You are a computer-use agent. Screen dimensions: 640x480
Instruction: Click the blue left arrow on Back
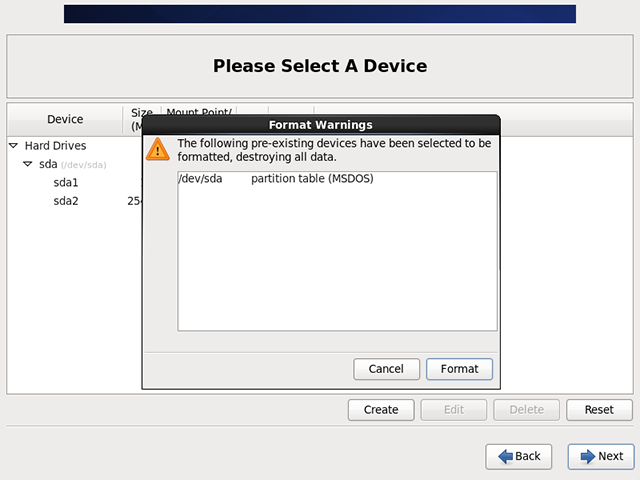pyautogui.click(x=505, y=456)
